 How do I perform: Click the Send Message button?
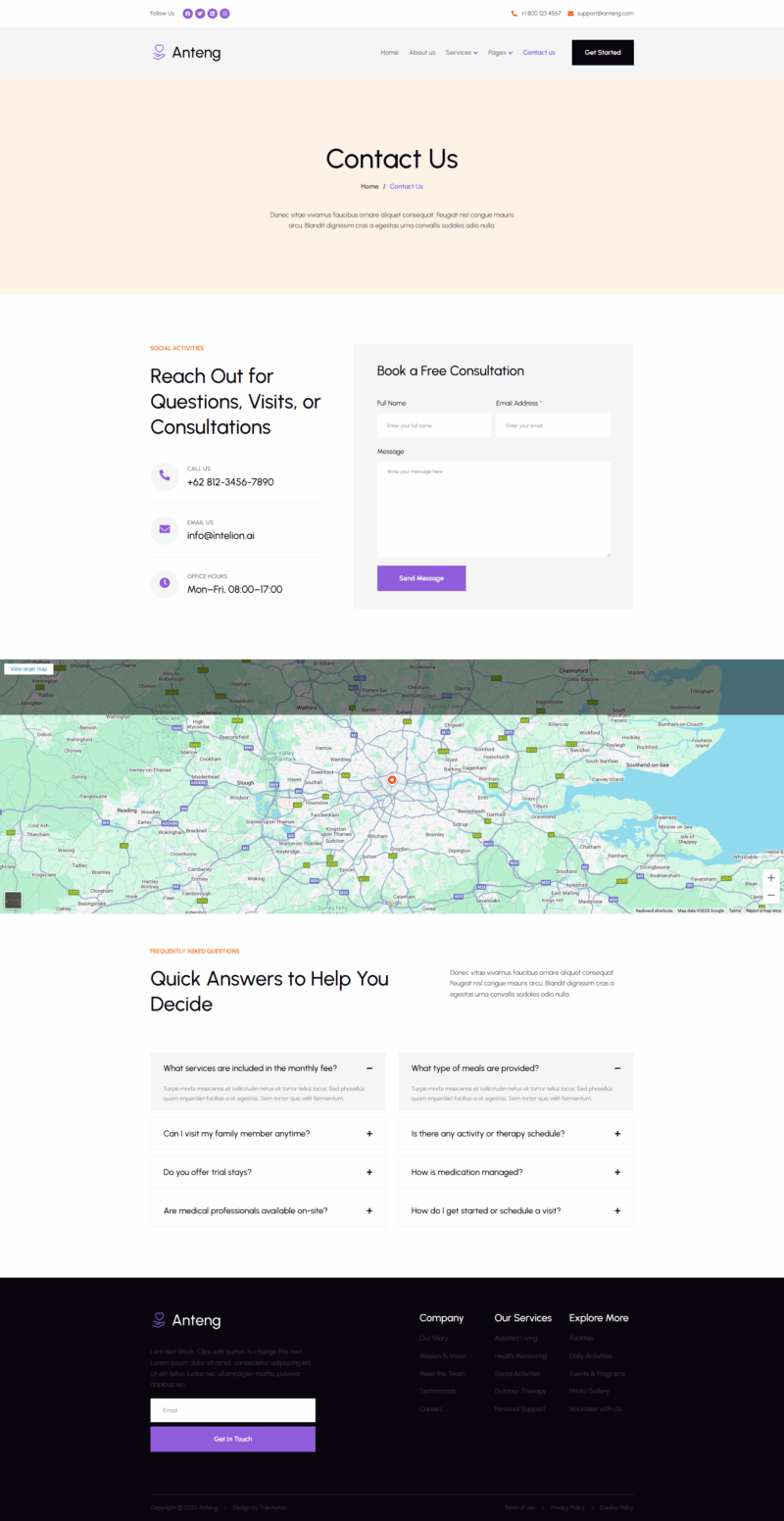pos(421,578)
